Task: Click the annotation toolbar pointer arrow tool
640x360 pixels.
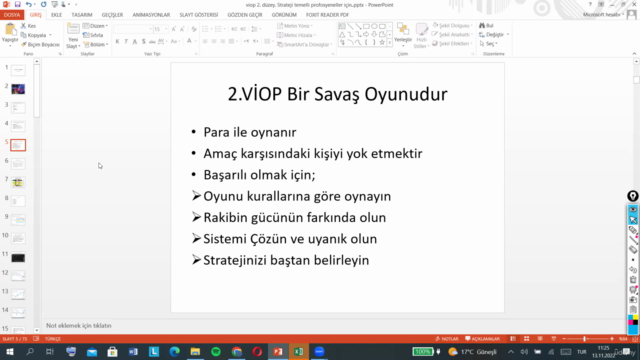Action: pos(633,220)
